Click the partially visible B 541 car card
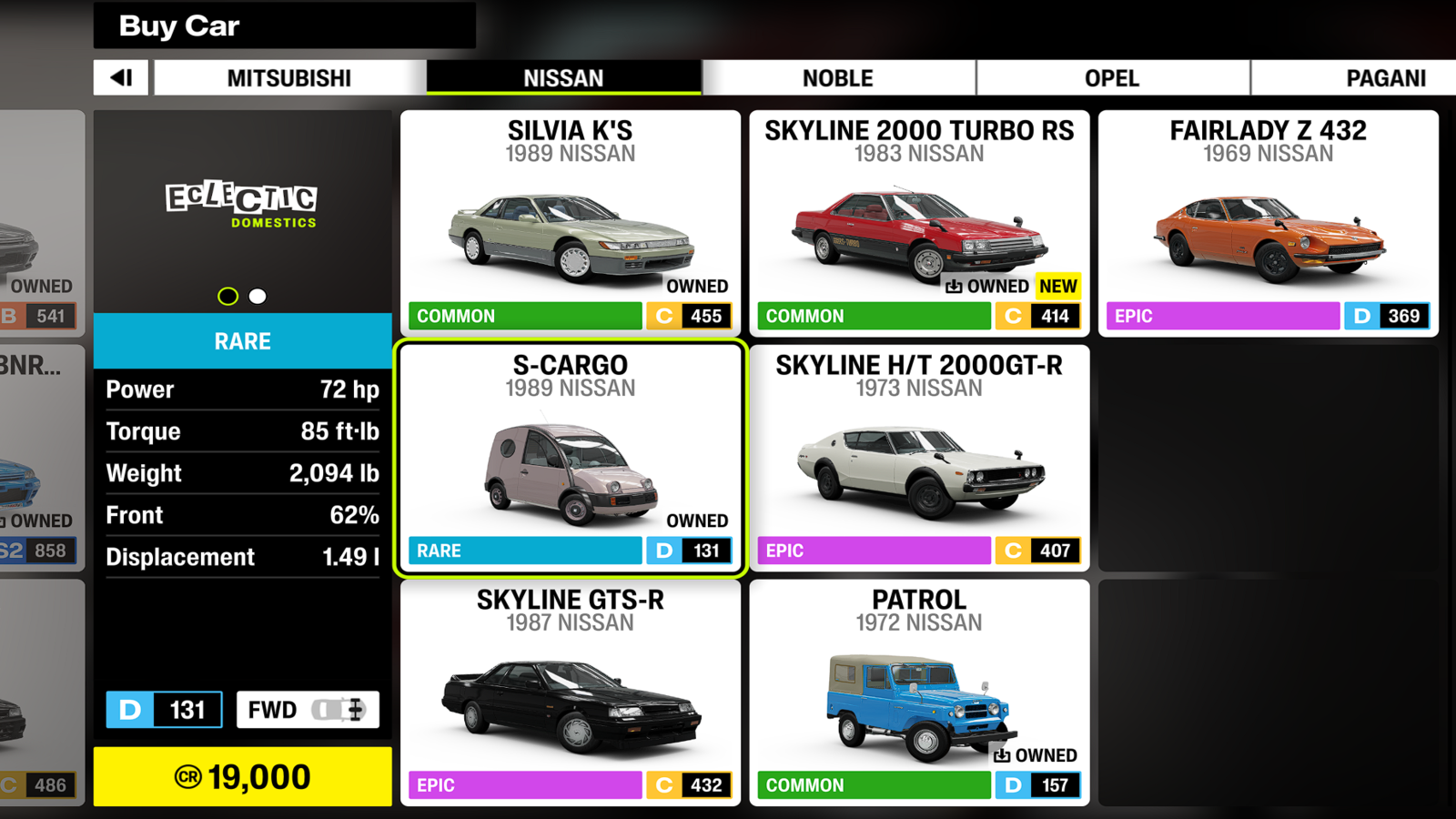 point(42,223)
